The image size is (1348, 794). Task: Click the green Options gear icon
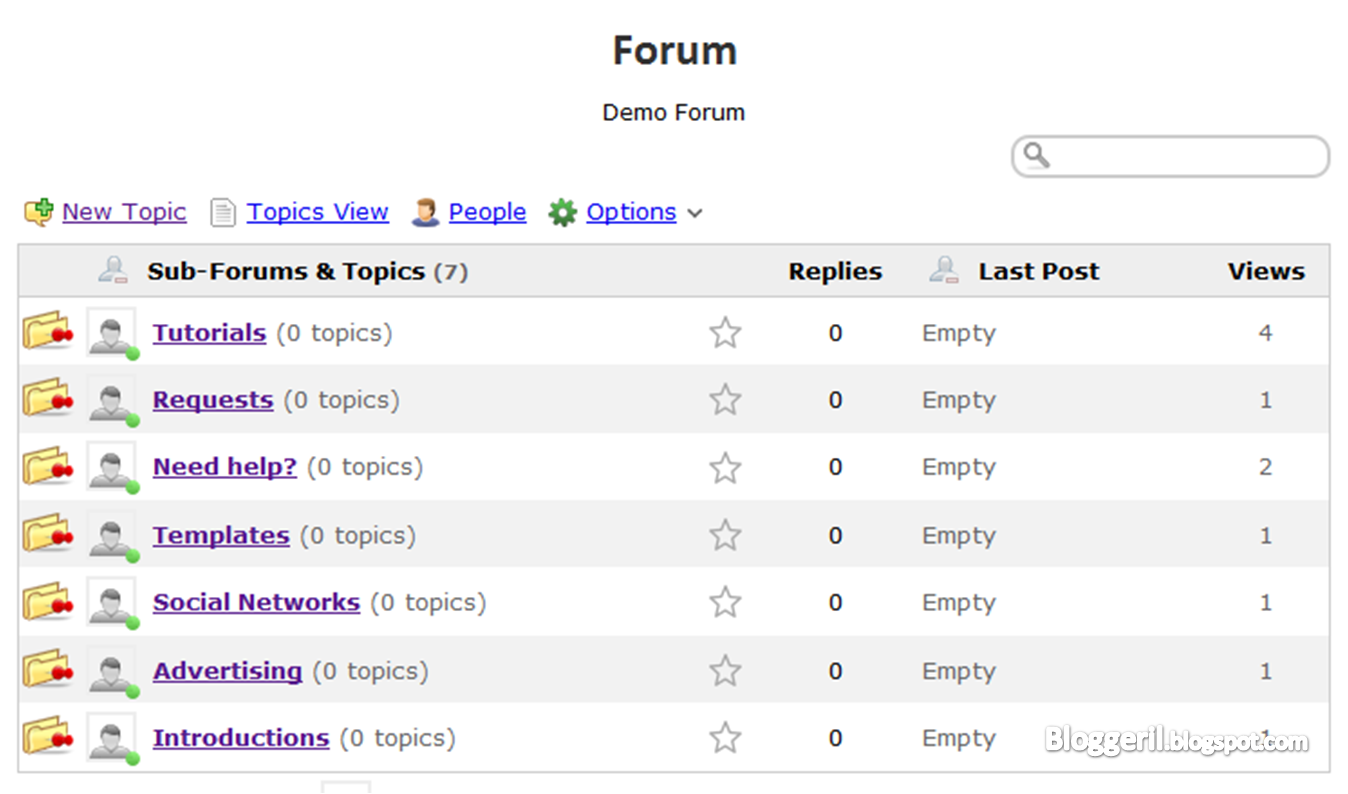563,212
